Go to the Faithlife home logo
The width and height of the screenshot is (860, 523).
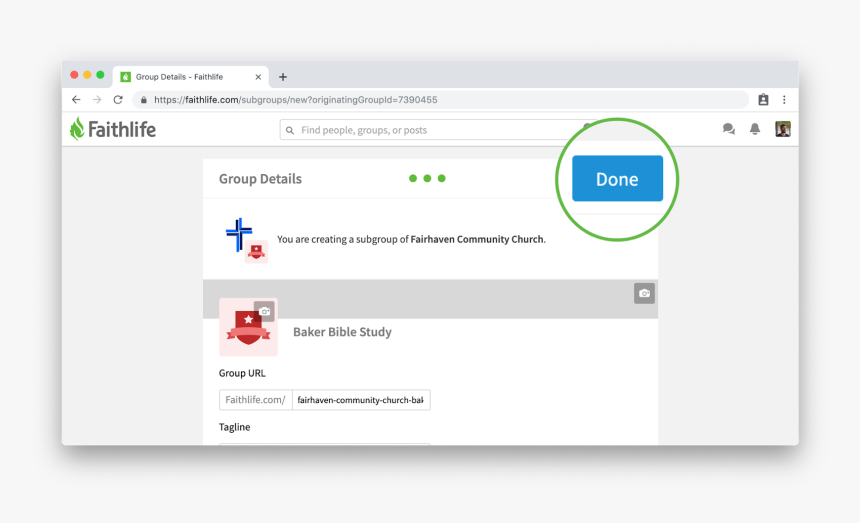[113, 129]
